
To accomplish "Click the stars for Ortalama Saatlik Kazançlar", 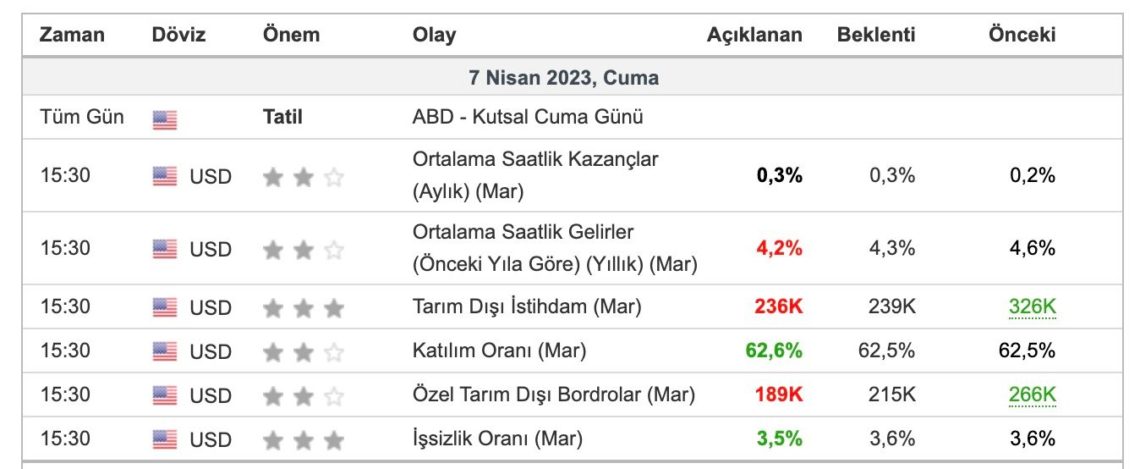I will coord(303,177).
